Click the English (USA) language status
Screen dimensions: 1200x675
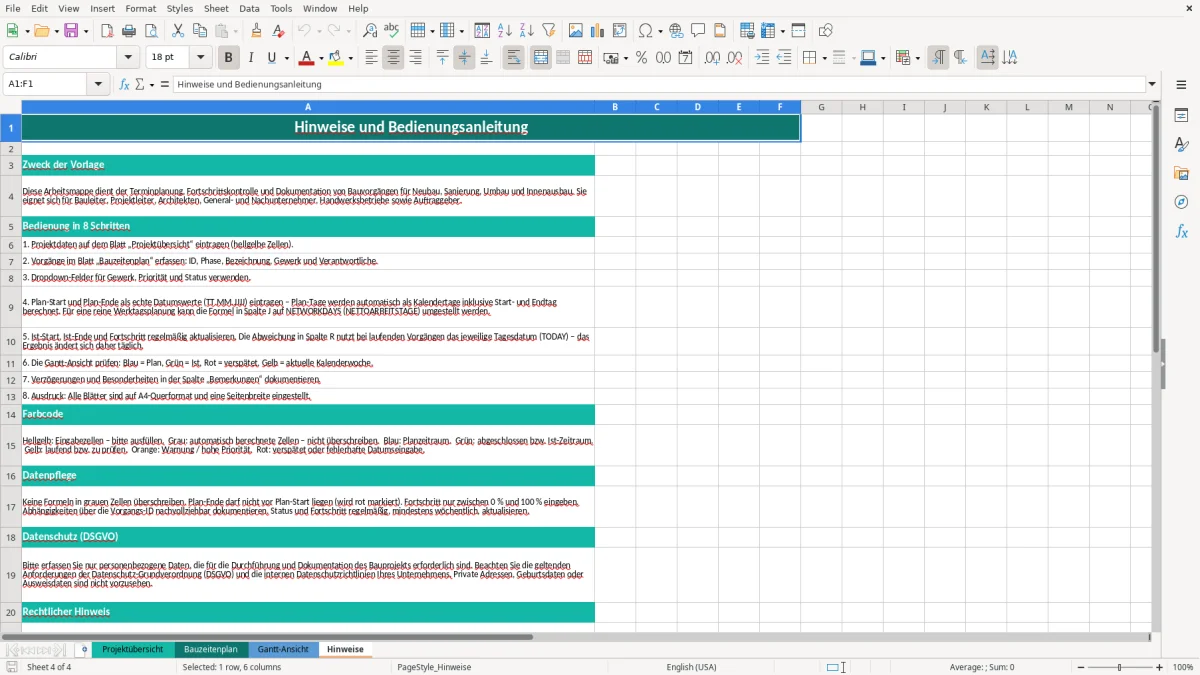[691, 667]
